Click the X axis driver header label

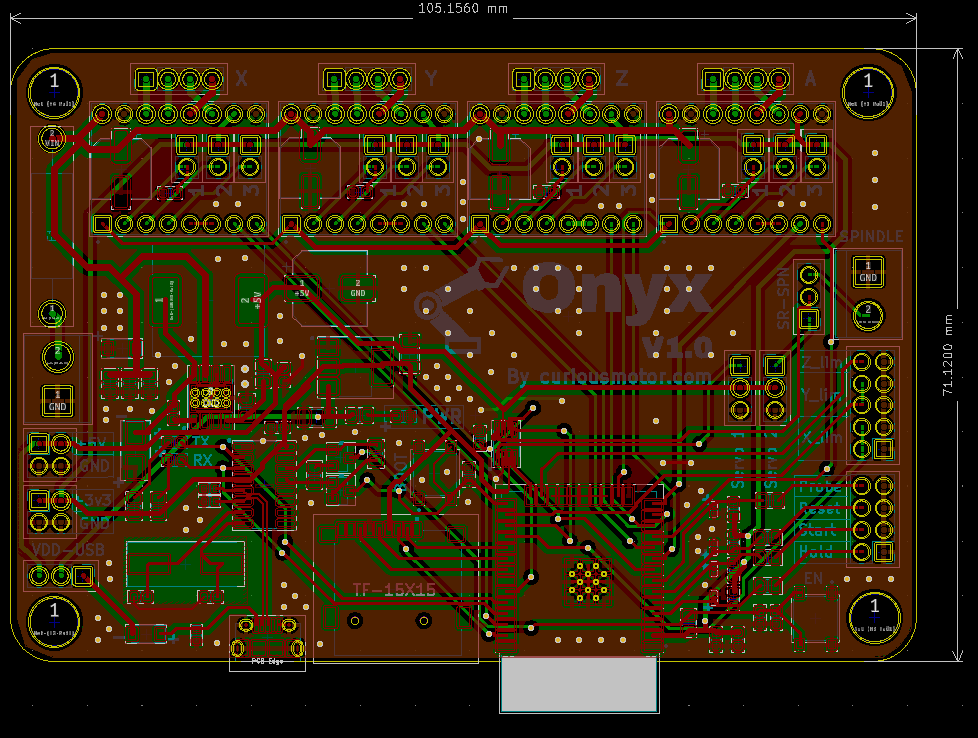tap(240, 79)
